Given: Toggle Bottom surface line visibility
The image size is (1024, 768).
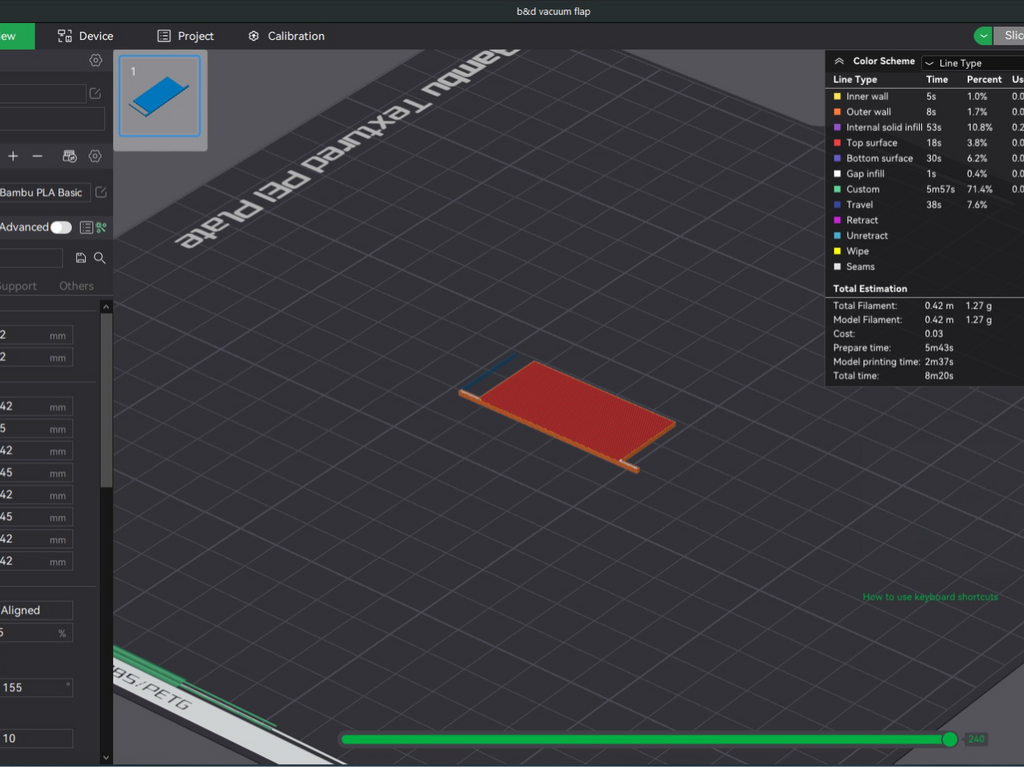Looking at the screenshot, I should point(837,159).
